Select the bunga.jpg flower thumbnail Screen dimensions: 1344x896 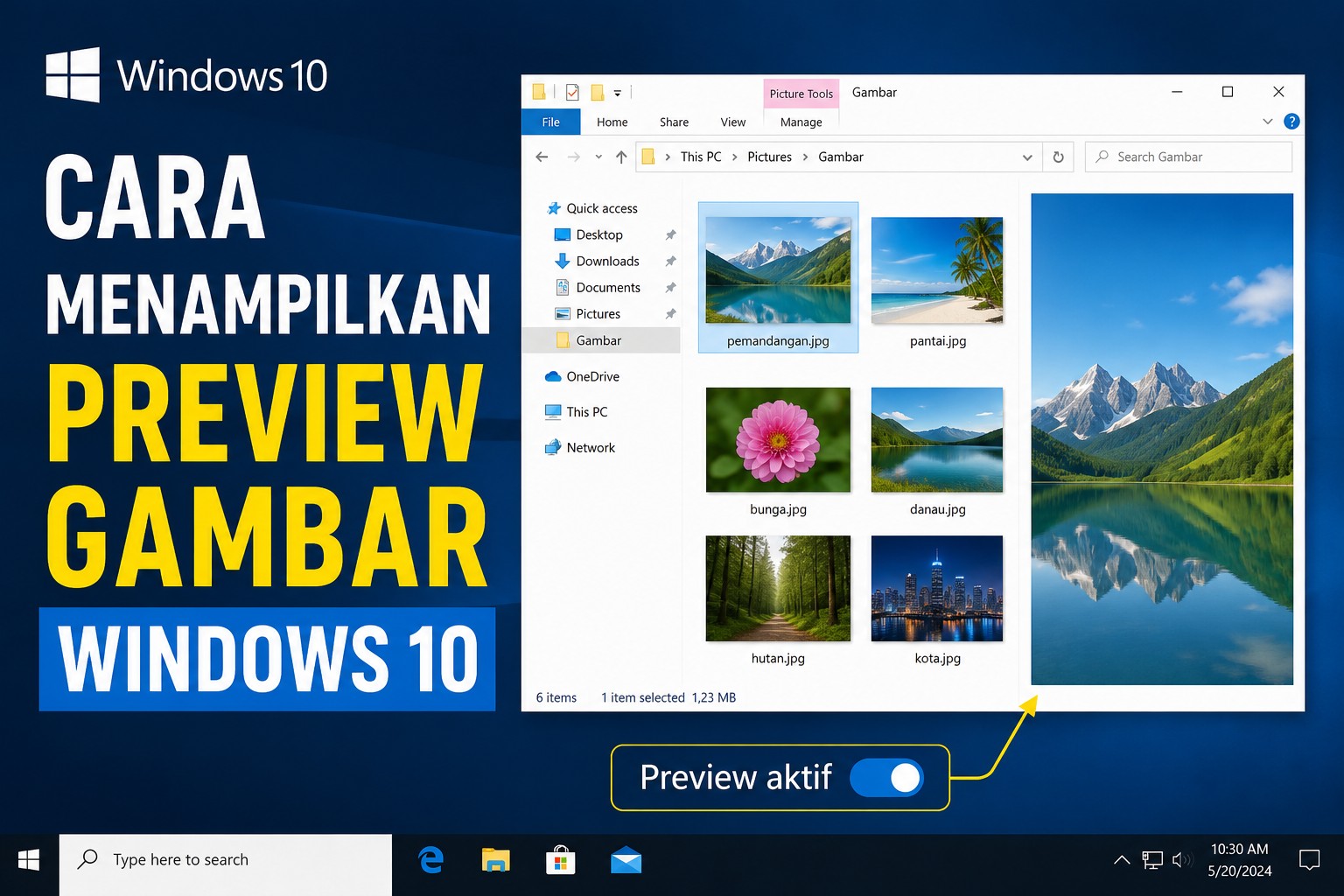coord(778,439)
